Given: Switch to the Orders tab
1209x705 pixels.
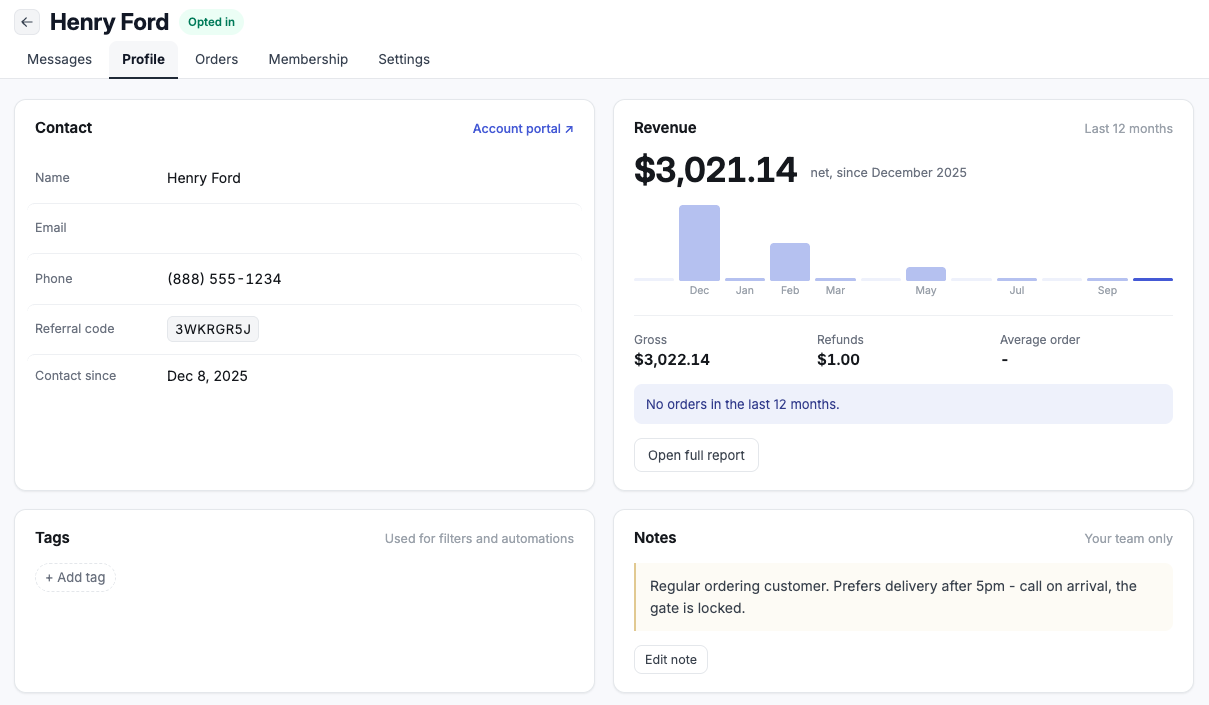Looking at the screenshot, I should pyautogui.click(x=216, y=59).
